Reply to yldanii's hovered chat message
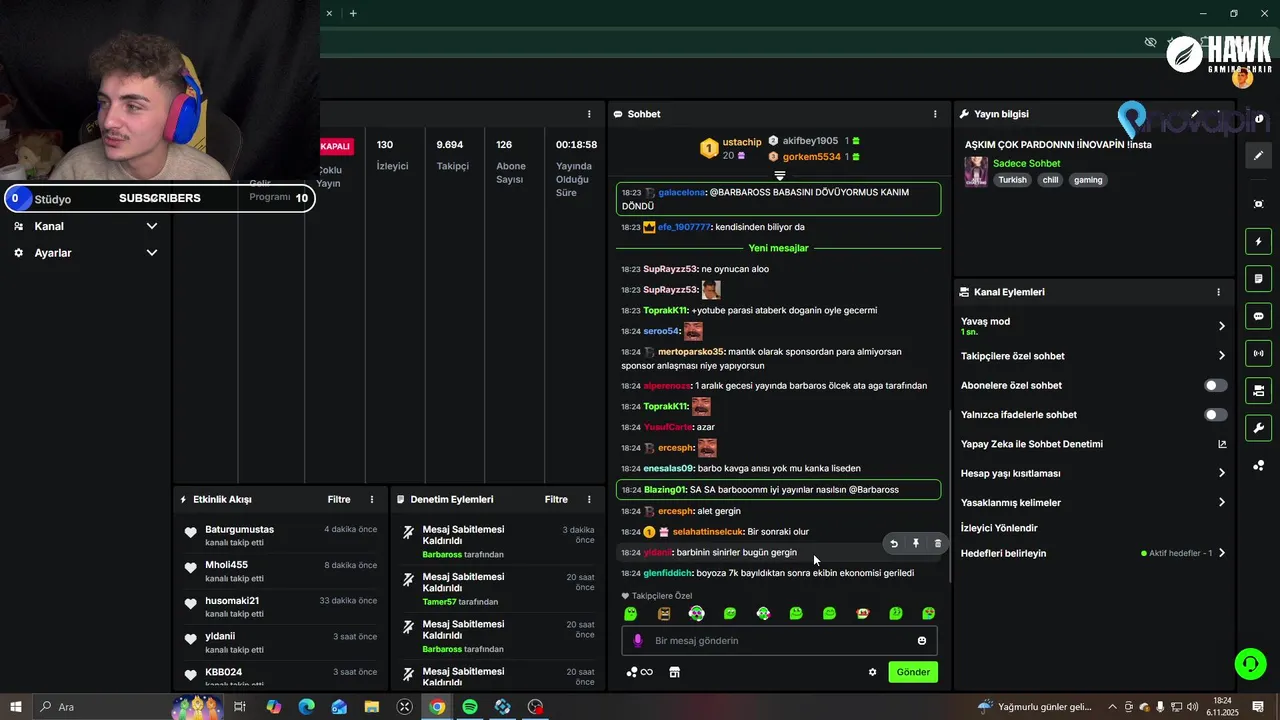 coord(894,544)
